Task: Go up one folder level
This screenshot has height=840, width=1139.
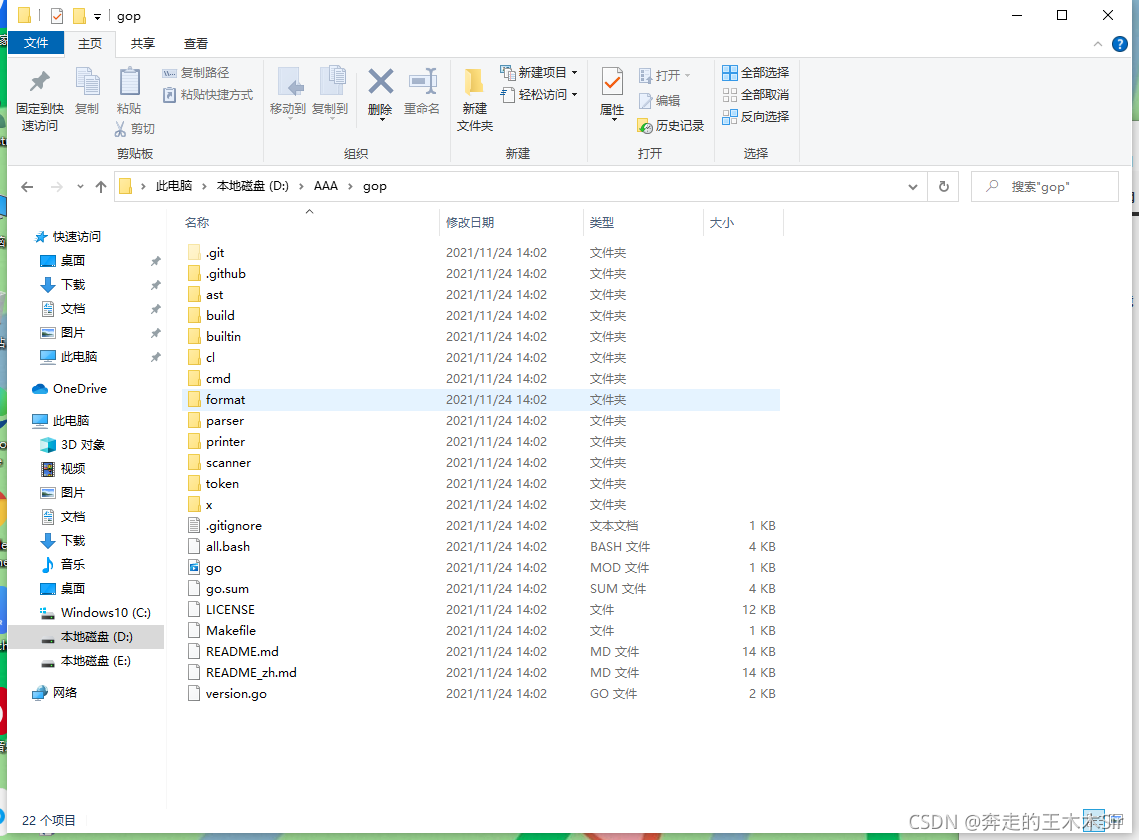Action: coord(101,187)
